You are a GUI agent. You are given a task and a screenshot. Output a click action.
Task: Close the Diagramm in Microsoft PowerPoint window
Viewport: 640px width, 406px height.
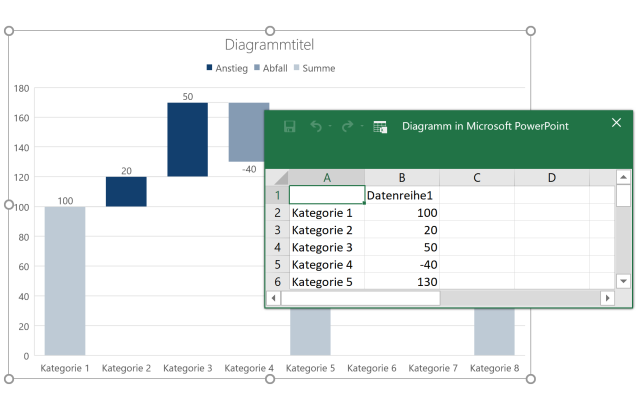click(616, 123)
